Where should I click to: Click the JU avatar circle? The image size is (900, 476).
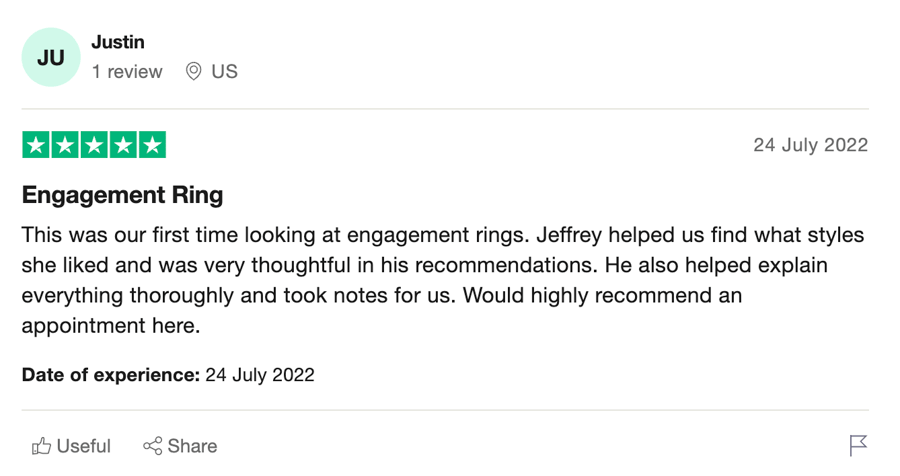51,57
